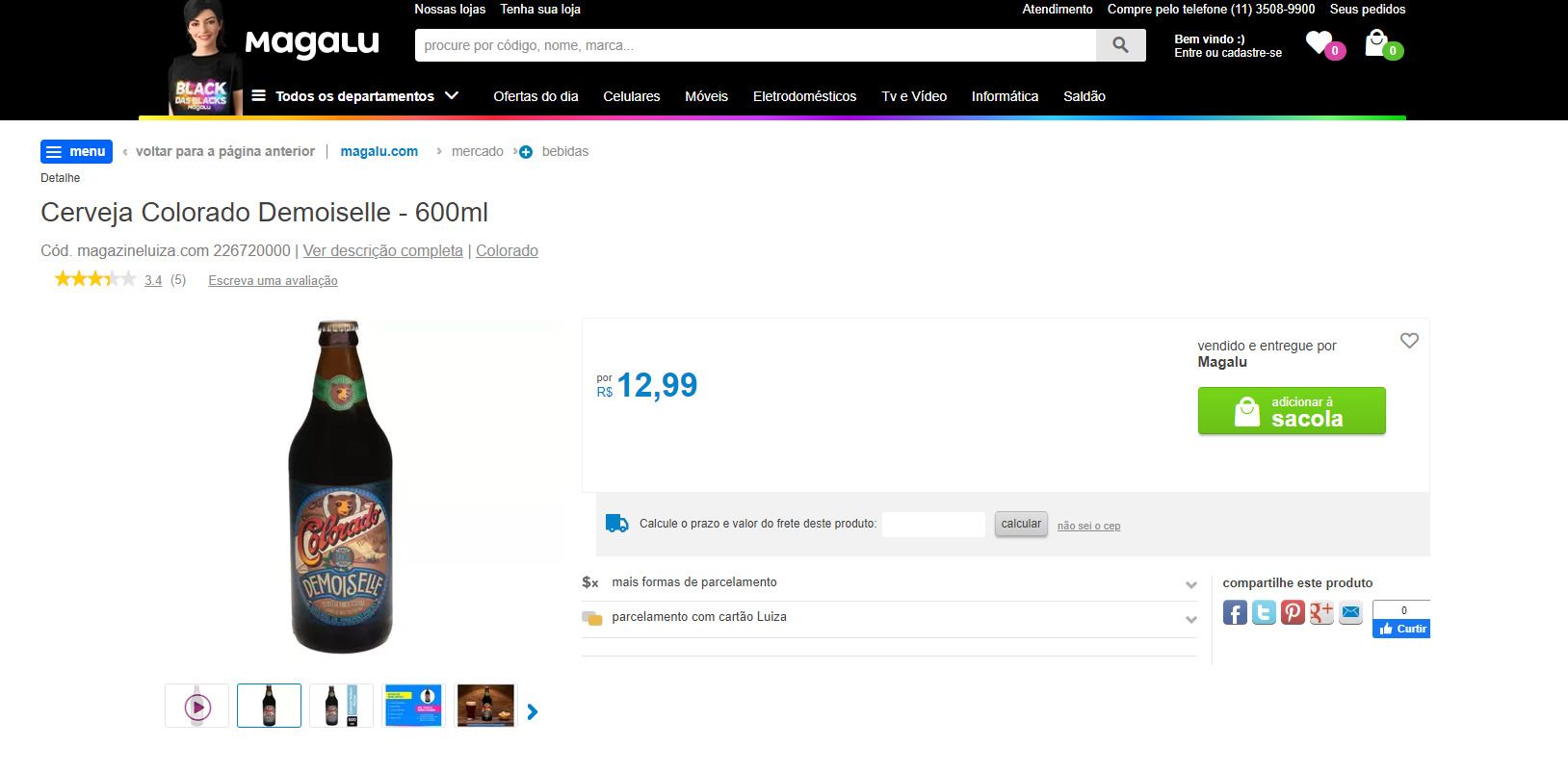Open the Colorado brand link
1568x773 pixels.
click(x=507, y=251)
